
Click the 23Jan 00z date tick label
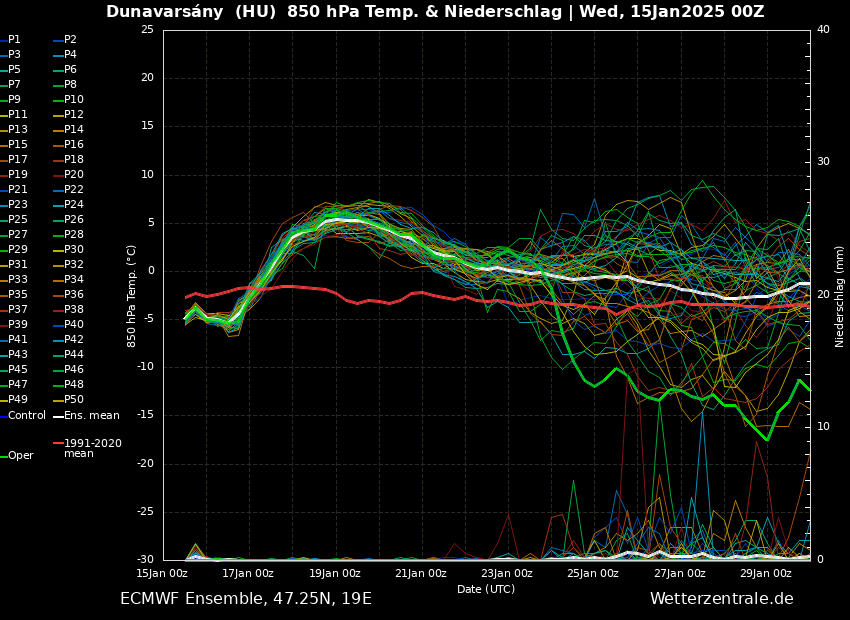click(x=507, y=574)
